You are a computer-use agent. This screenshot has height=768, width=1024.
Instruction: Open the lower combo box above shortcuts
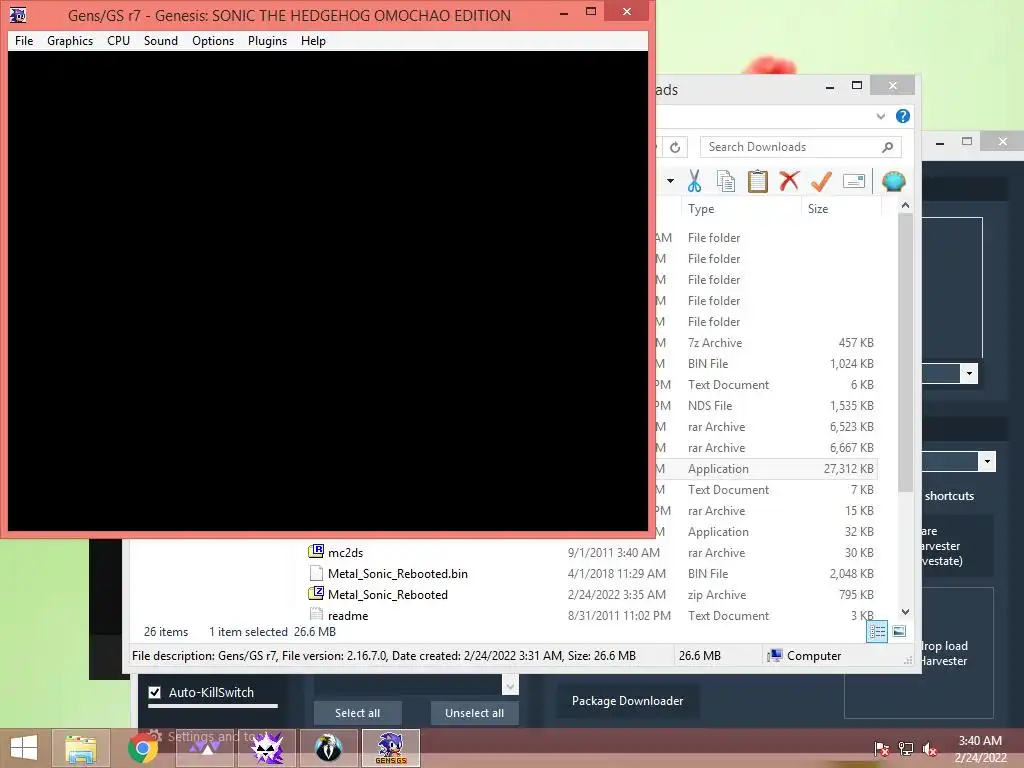(987, 461)
